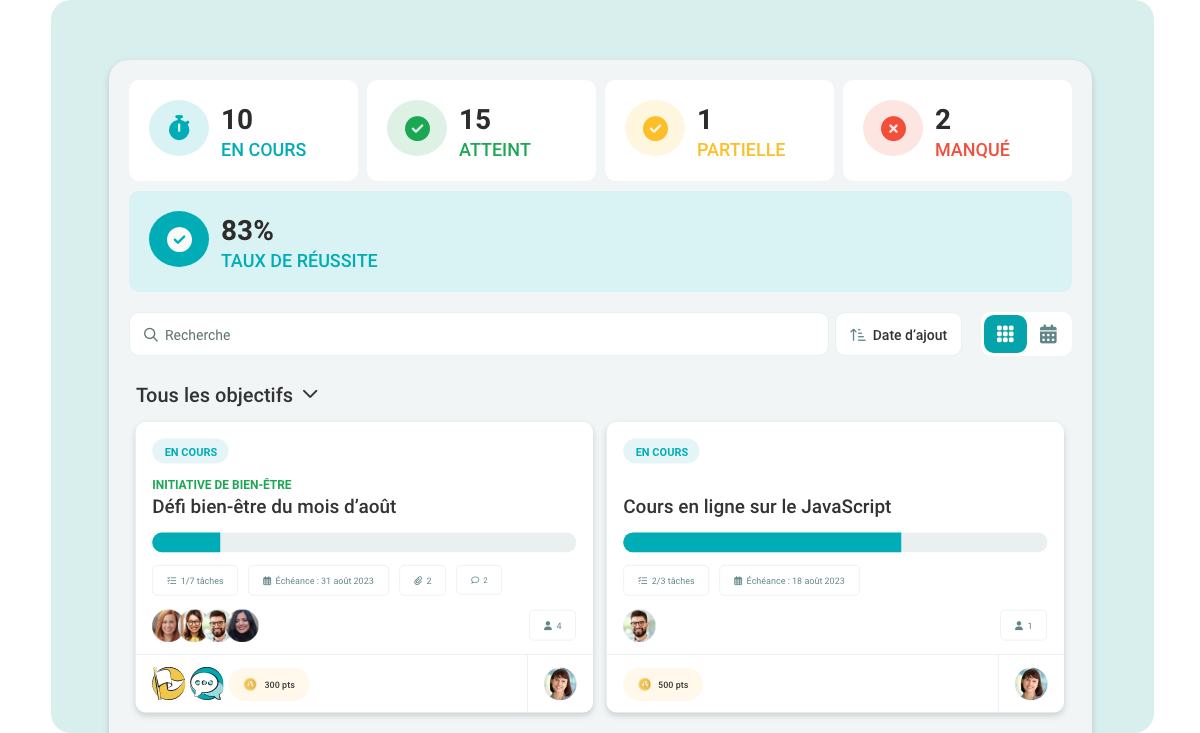Click the JavaScript course progress bar
Screen dimensions: 1200x733
click(x=835, y=542)
